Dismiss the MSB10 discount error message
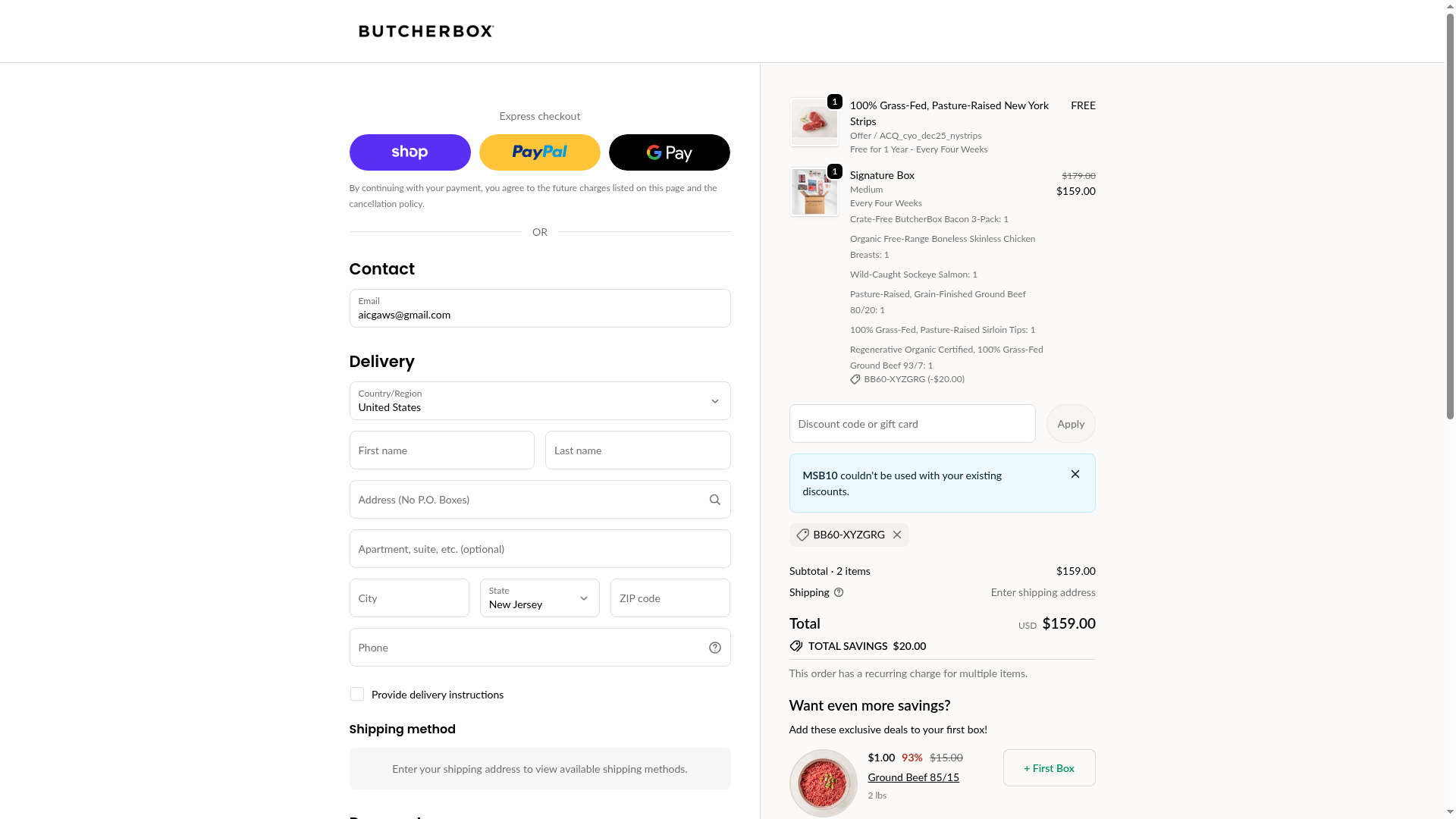 coord(1075,475)
